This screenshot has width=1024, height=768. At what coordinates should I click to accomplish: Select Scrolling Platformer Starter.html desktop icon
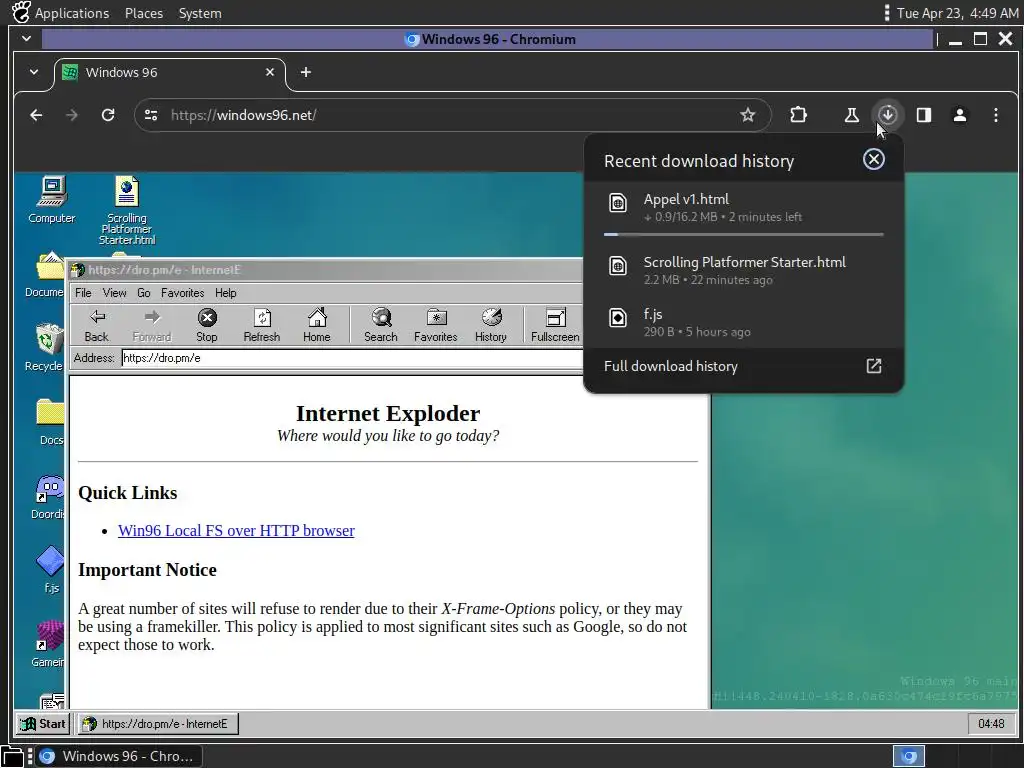tap(127, 210)
